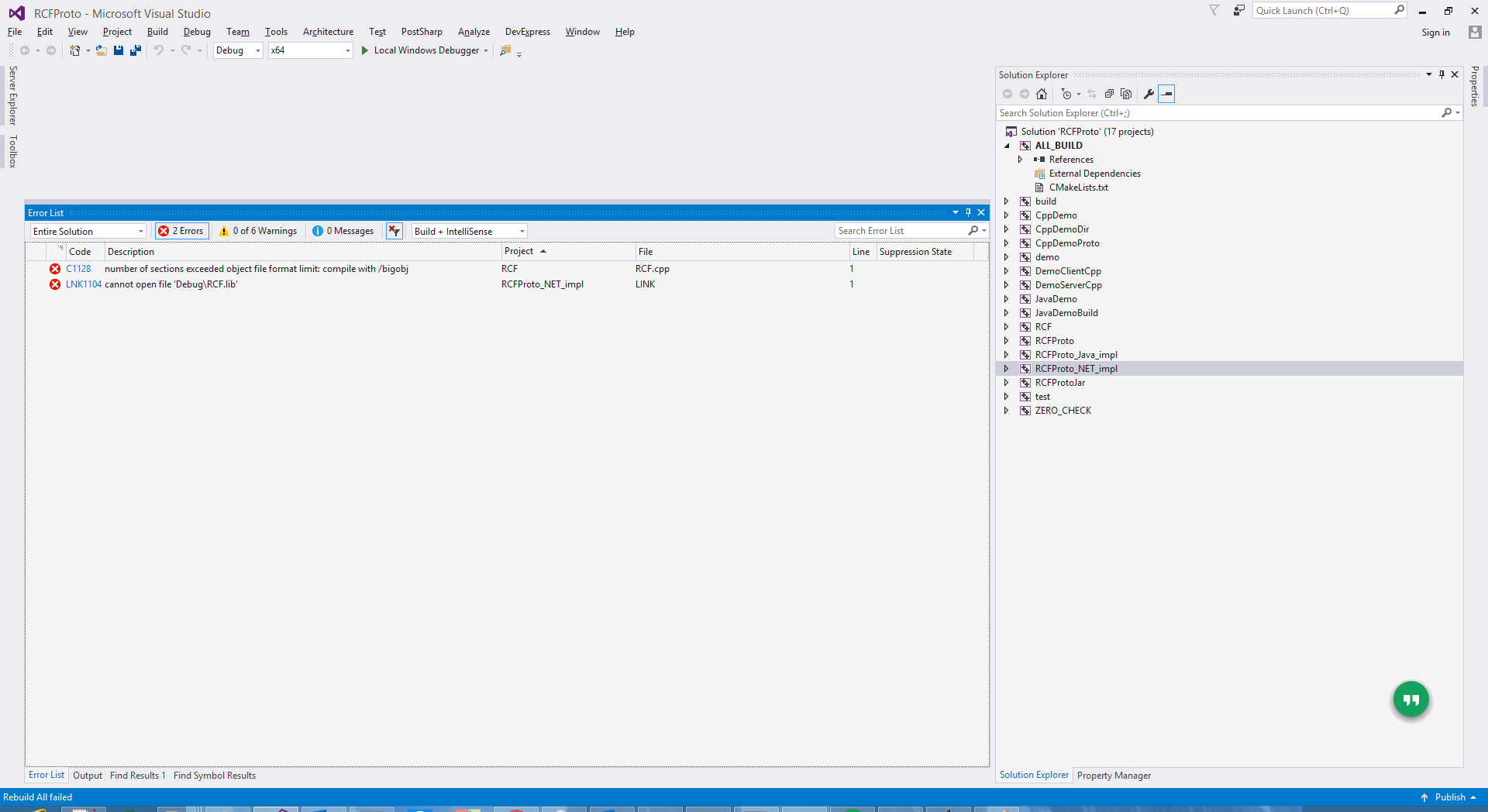This screenshot has height=812, width=1488.
Task: Click Pending Changes Filter clock icon
Action: coord(1066,94)
